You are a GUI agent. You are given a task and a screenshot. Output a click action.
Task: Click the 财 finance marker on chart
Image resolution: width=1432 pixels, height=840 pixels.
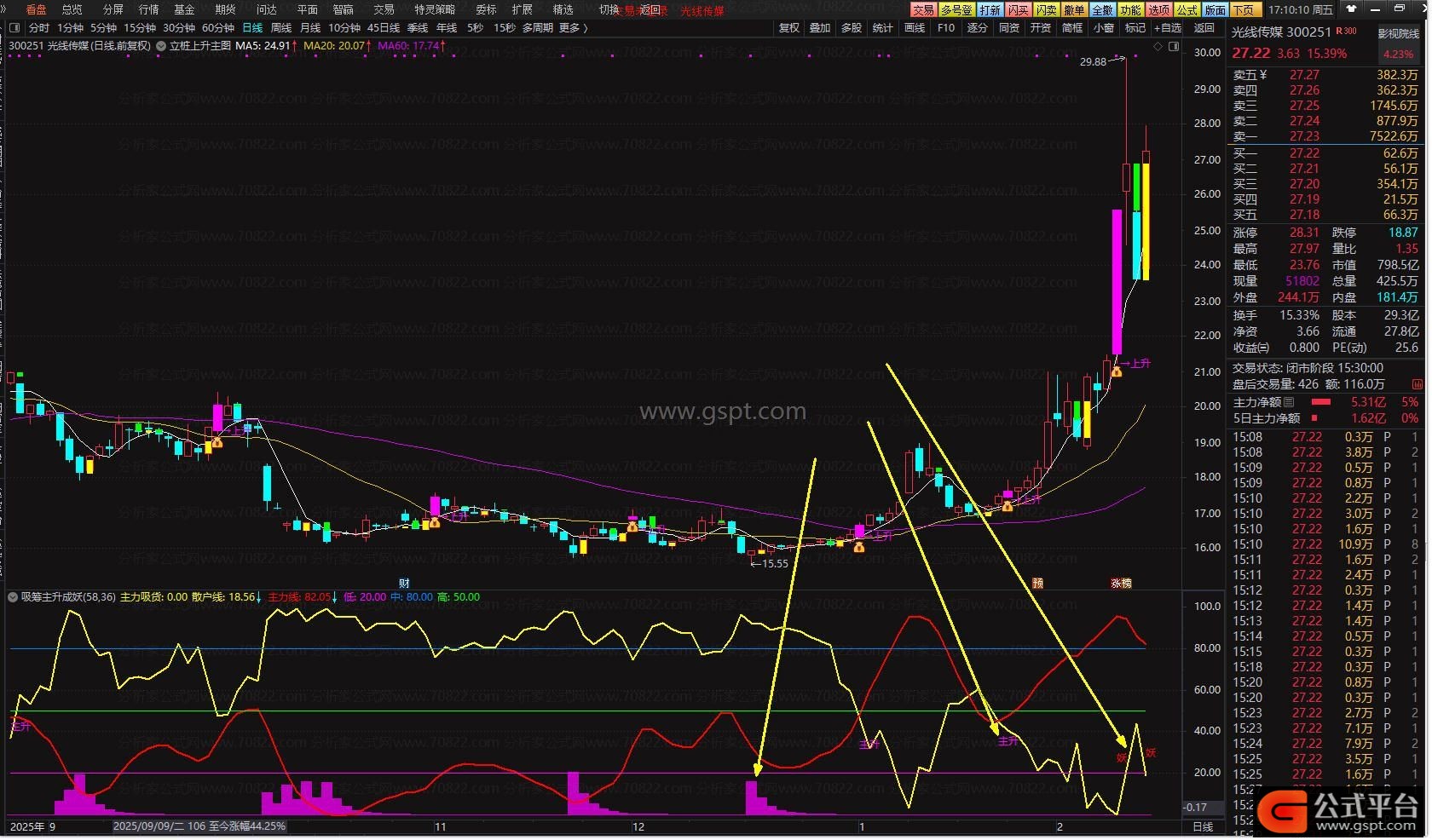point(404,584)
